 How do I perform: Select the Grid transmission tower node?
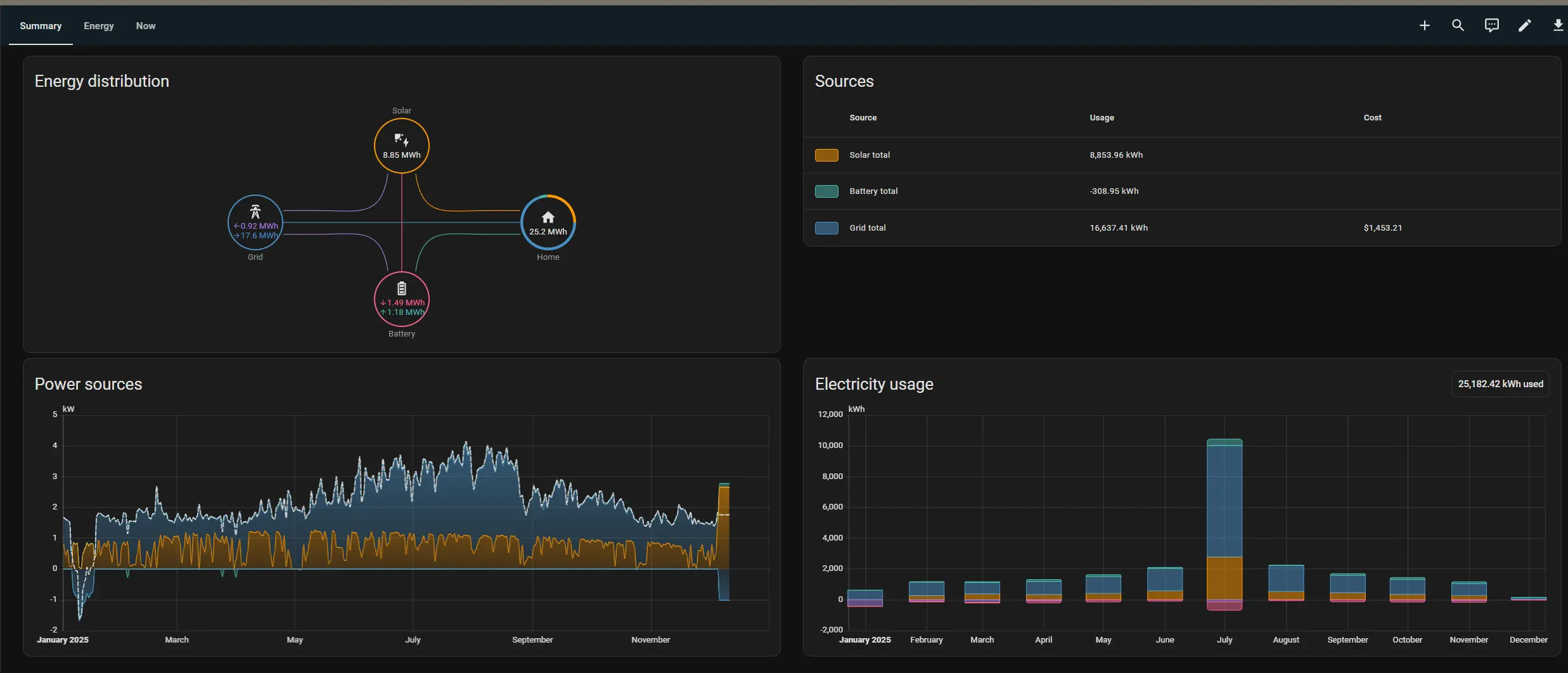click(x=255, y=222)
